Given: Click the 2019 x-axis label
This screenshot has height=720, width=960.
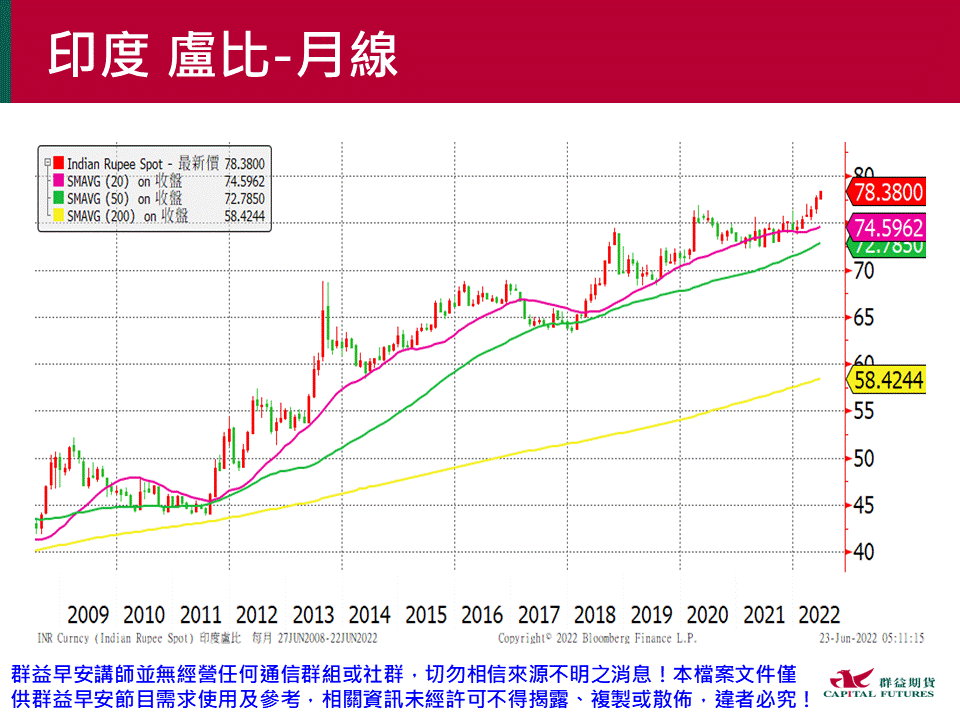Looking at the screenshot, I should point(651,615).
